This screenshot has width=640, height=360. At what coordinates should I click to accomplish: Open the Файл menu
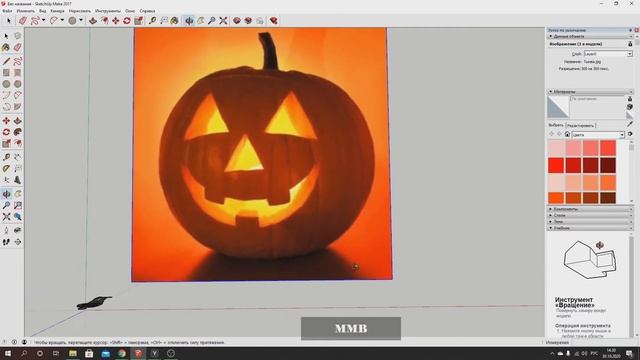click(x=7, y=11)
